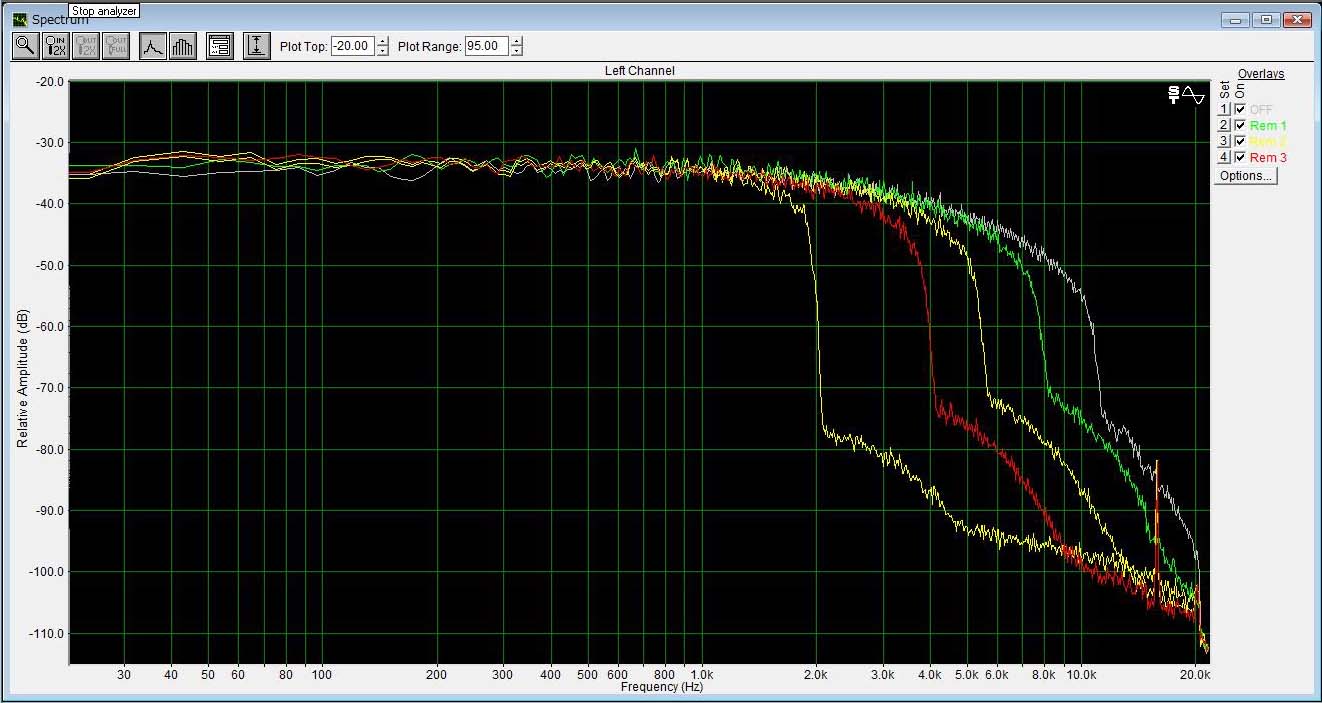Click the auto-scale vertical range icon
Screen dimensions: 1322x703
click(x=257, y=45)
